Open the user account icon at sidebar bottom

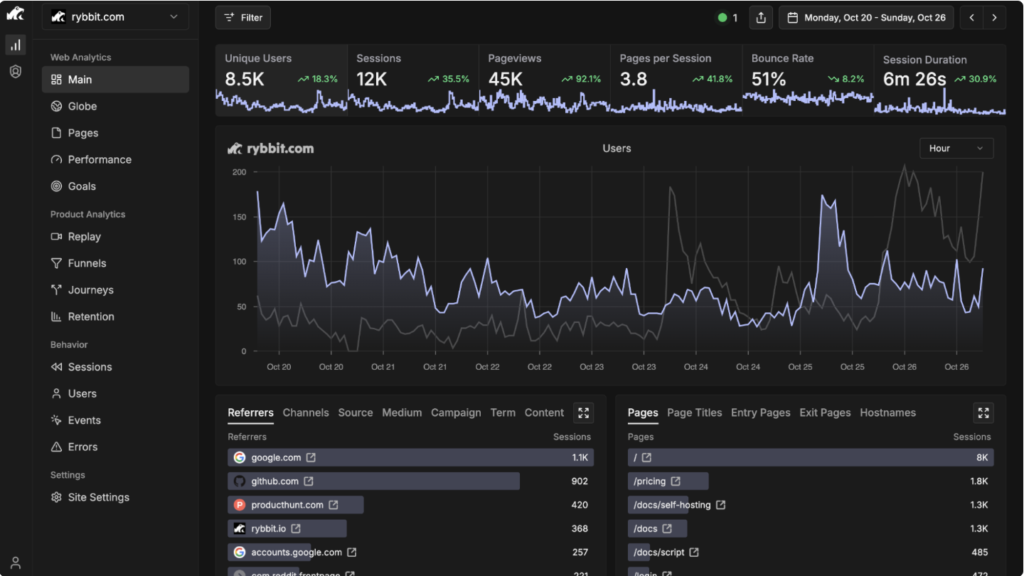pos(15,562)
